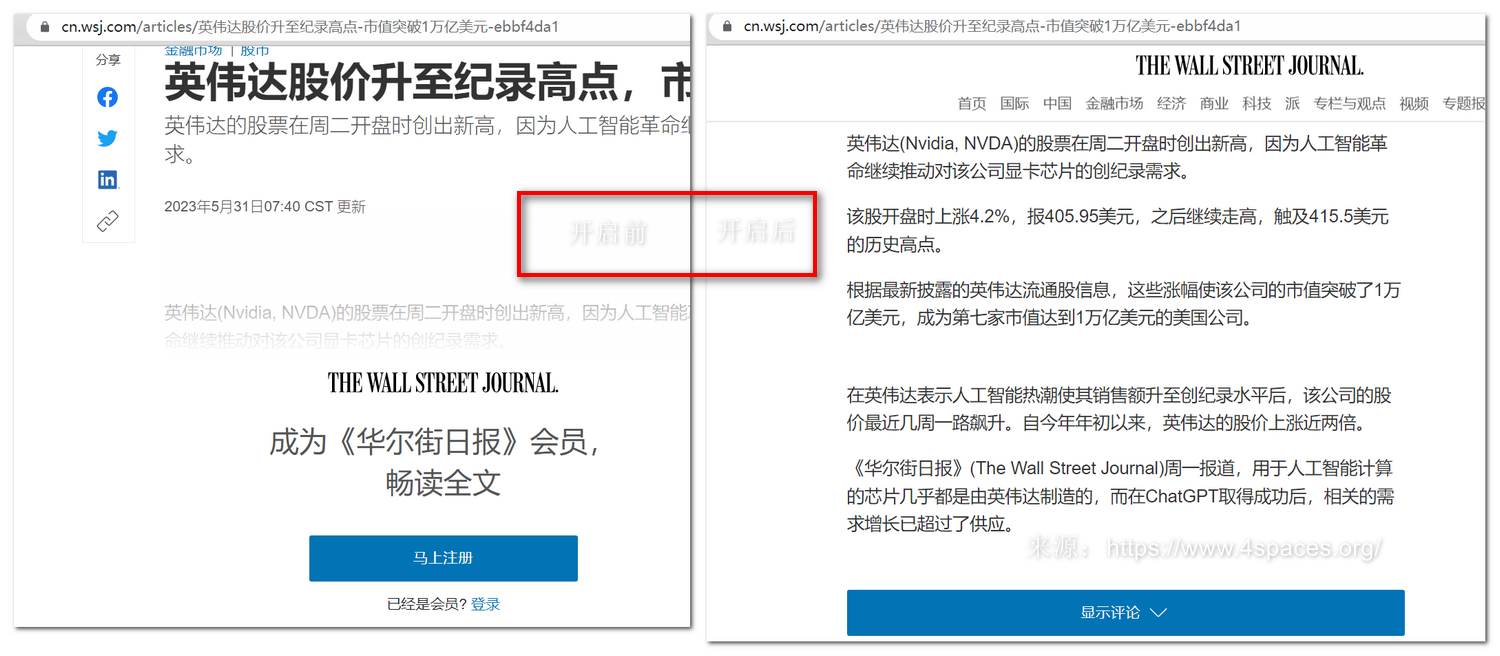Share the article on LinkedIn
The width and height of the screenshot is (1500, 656).
pyautogui.click(x=107, y=180)
